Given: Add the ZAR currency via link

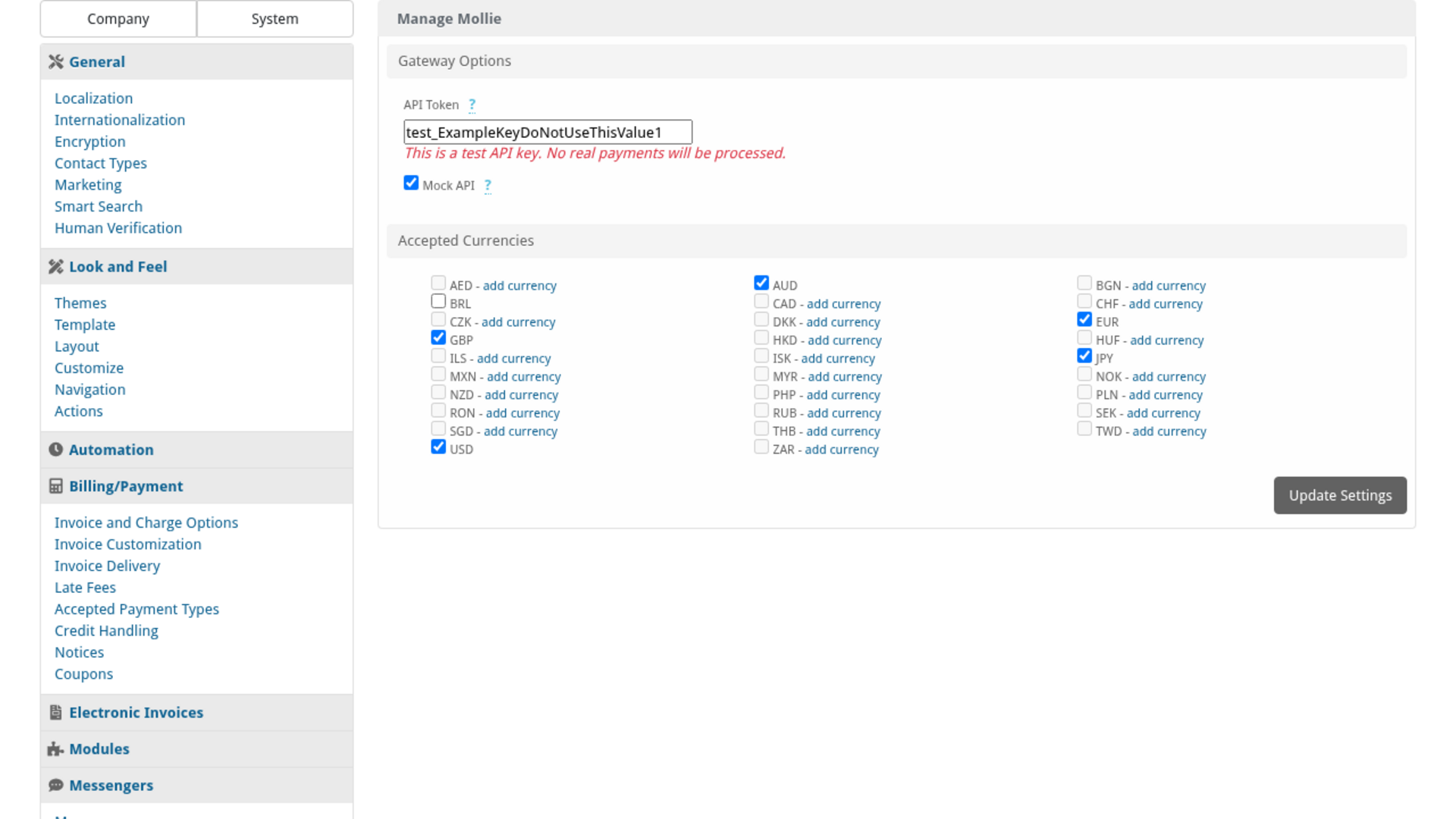Looking at the screenshot, I should coord(842,450).
